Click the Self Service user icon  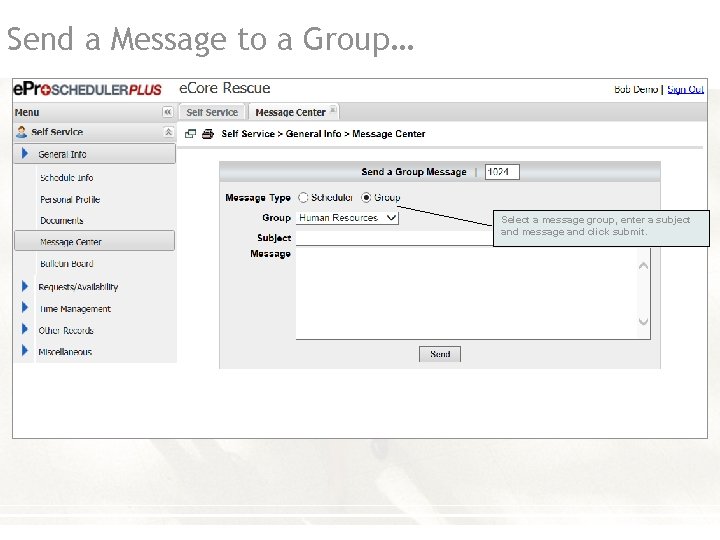coord(21,132)
